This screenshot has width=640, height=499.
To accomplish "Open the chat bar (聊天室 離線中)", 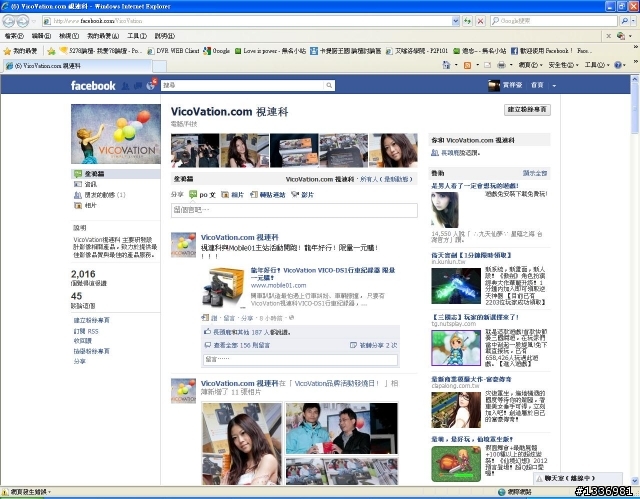I will [578, 478].
